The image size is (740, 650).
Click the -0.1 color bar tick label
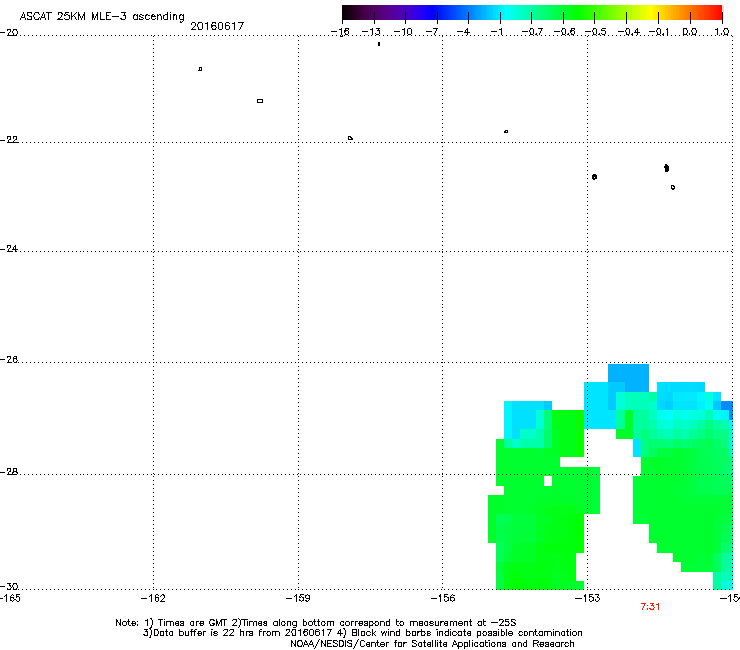point(659,32)
